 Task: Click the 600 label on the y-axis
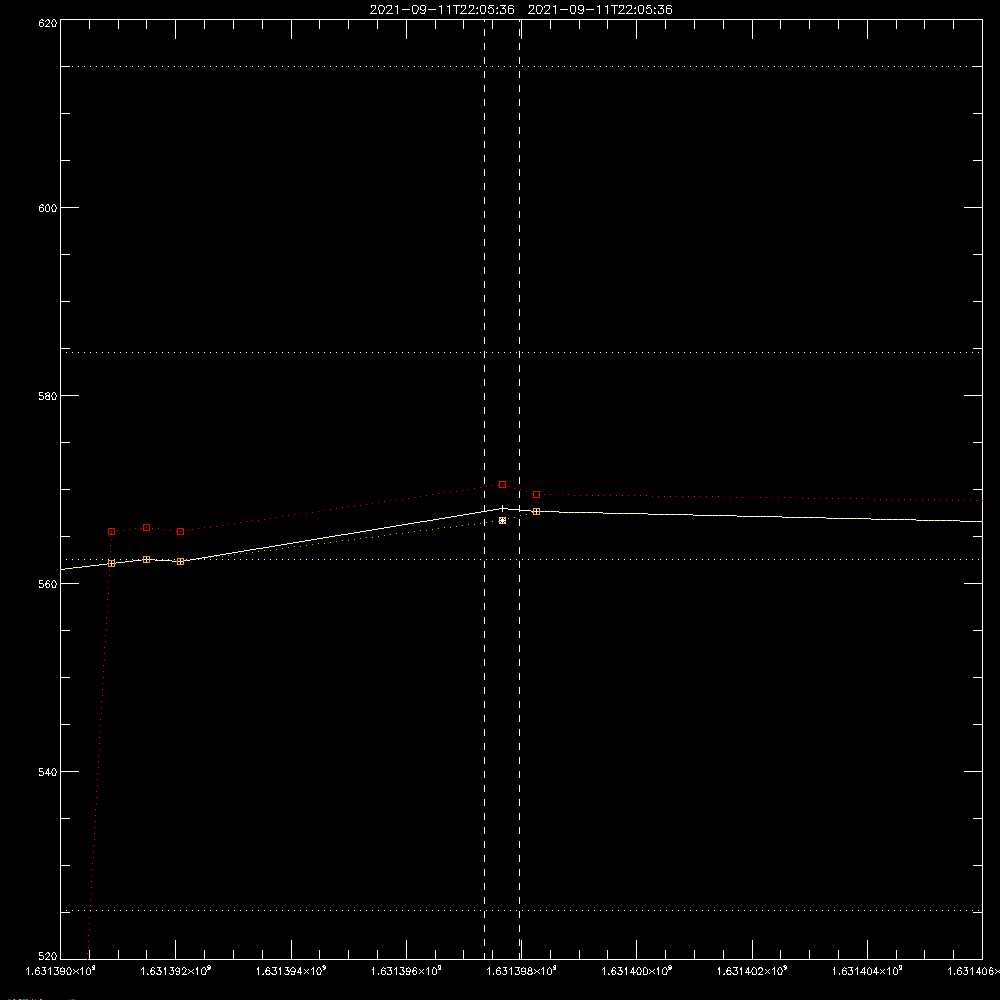point(48,208)
